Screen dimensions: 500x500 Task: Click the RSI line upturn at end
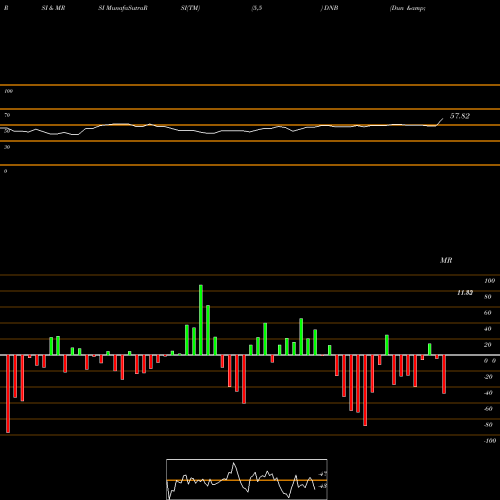[440, 122]
